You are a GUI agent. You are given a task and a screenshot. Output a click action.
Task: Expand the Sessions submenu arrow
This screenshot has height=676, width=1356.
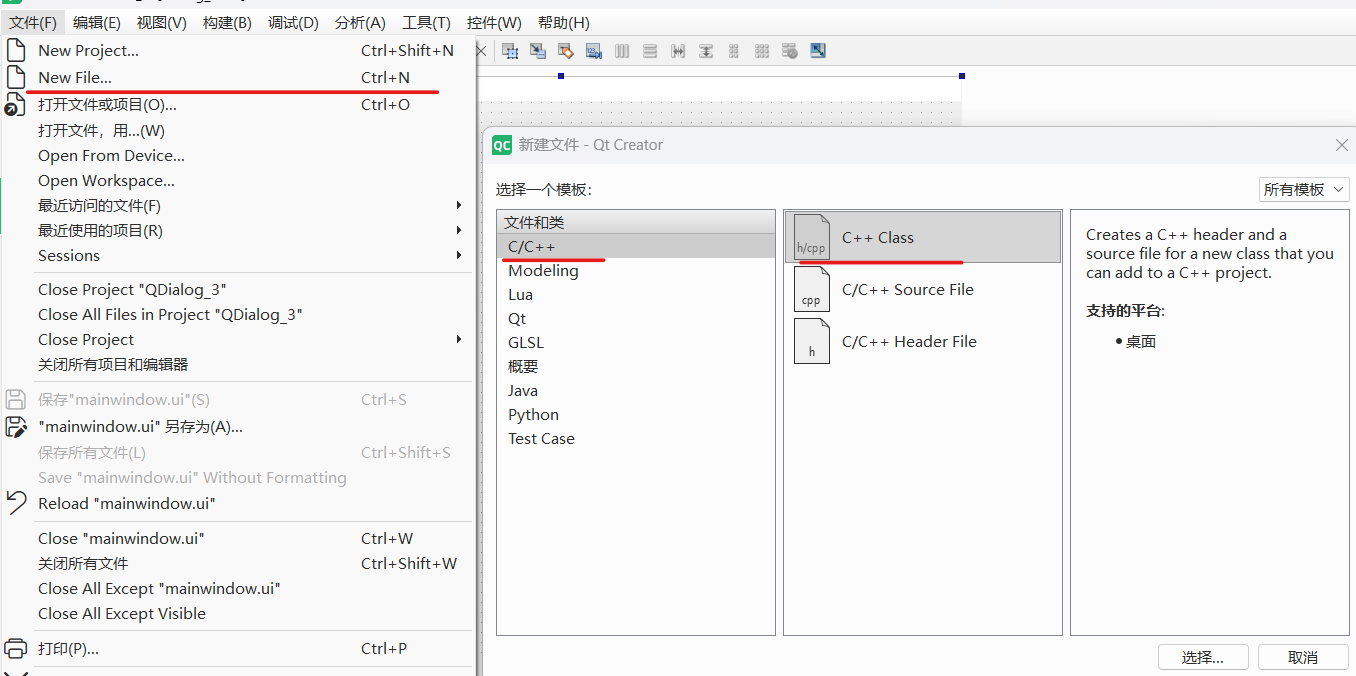(459, 255)
